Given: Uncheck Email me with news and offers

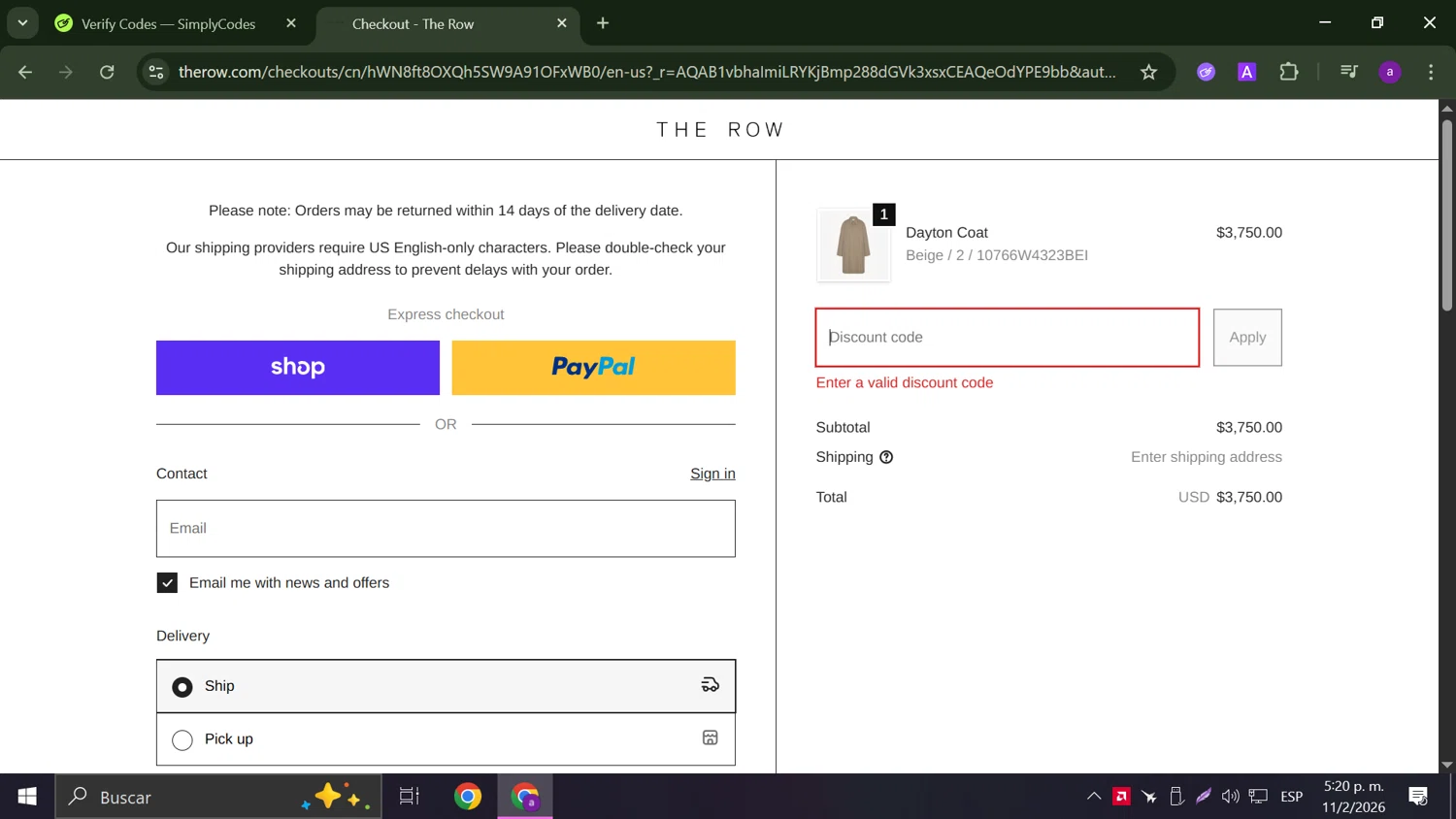Looking at the screenshot, I should (167, 582).
